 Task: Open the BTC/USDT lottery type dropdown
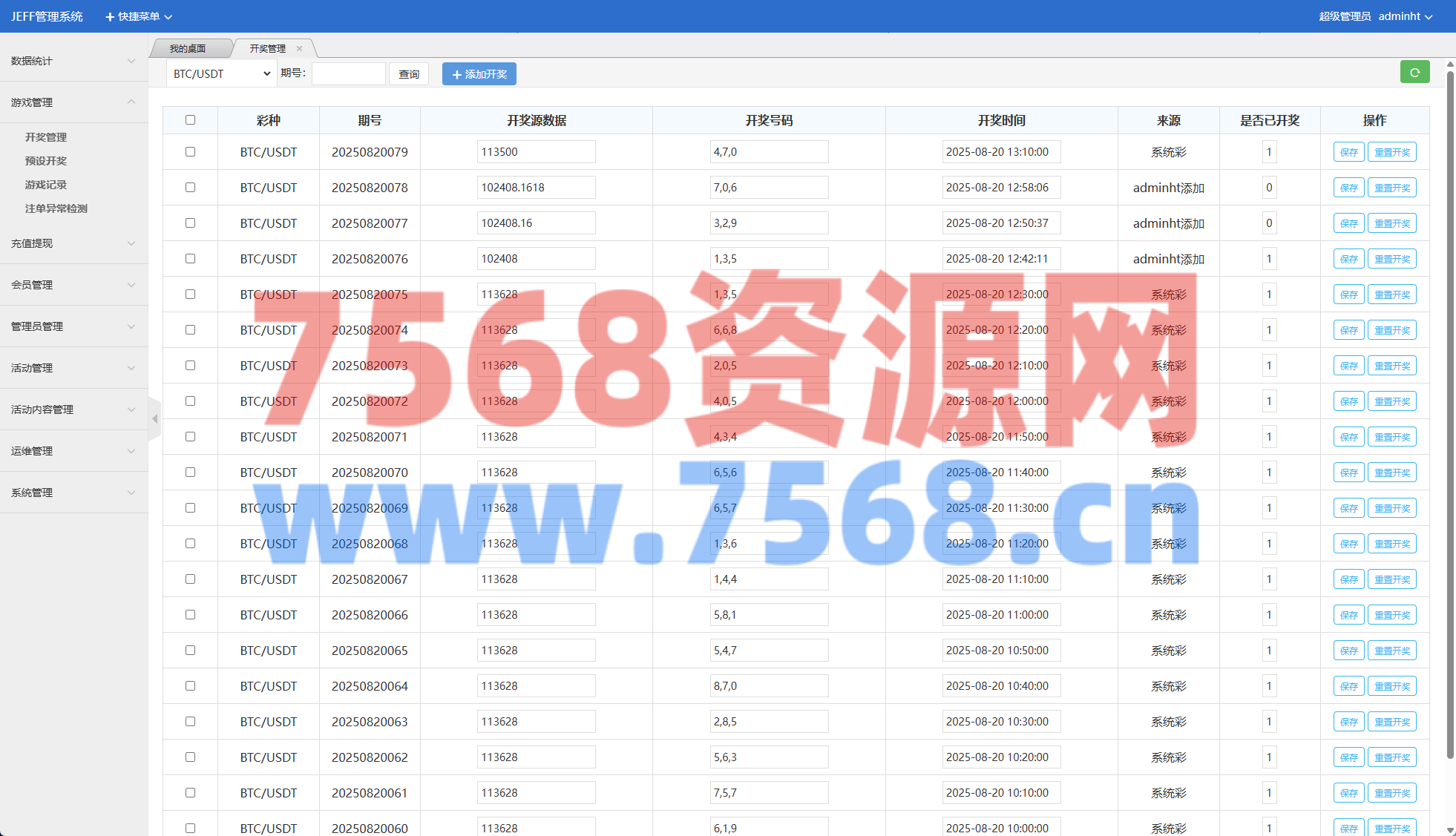point(220,74)
